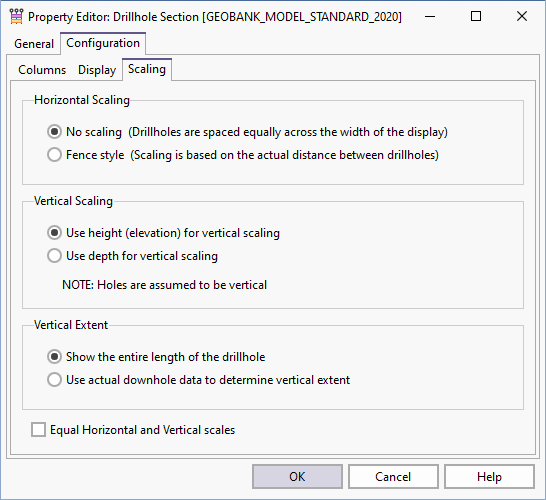The image size is (546, 500).
Task: Confirm settings with the OK button
Action: (x=297, y=477)
